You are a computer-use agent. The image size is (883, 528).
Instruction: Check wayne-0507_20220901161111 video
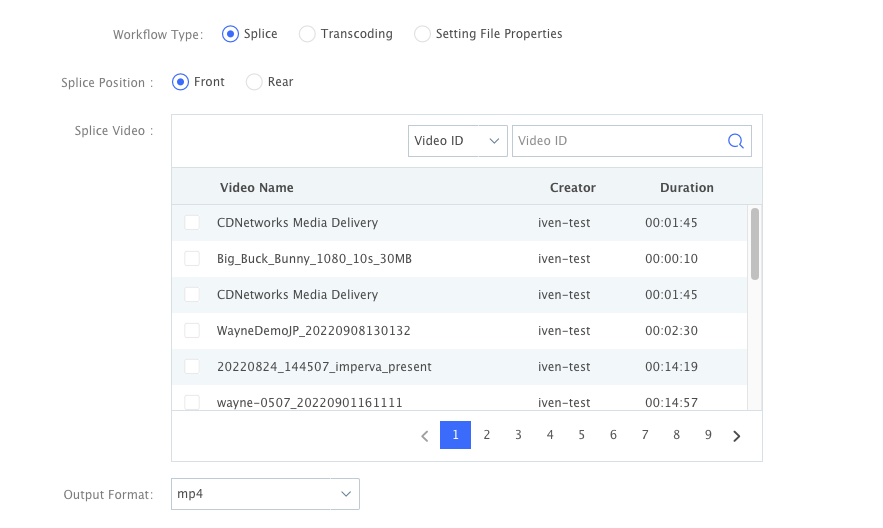click(x=192, y=402)
